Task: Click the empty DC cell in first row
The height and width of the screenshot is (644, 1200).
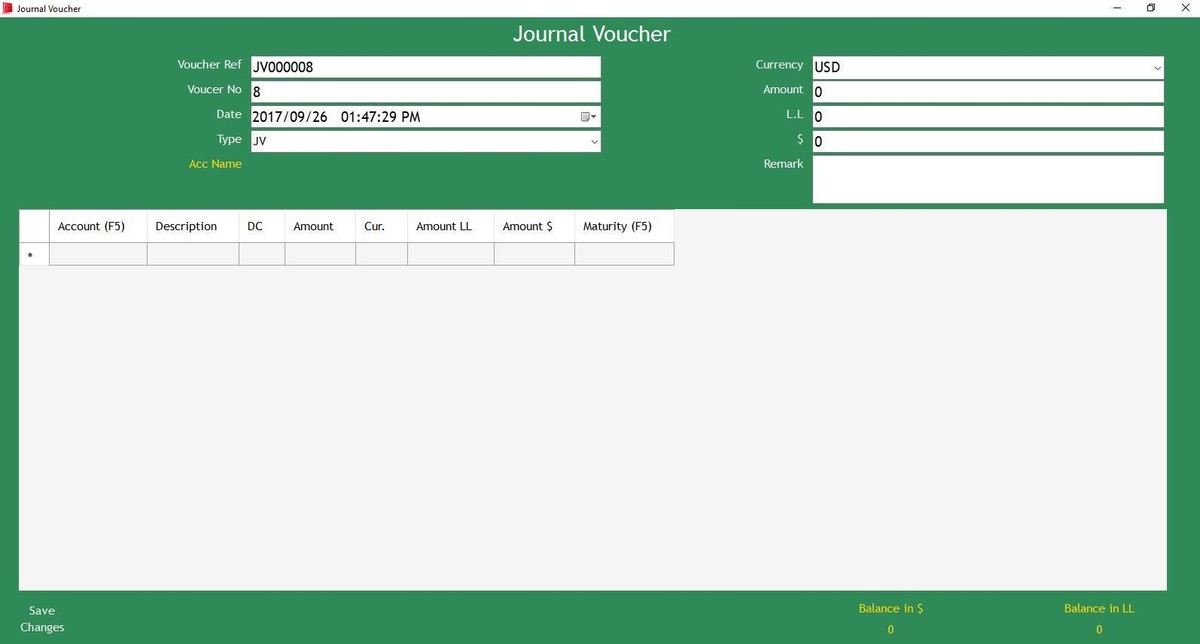Action: point(262,254)
